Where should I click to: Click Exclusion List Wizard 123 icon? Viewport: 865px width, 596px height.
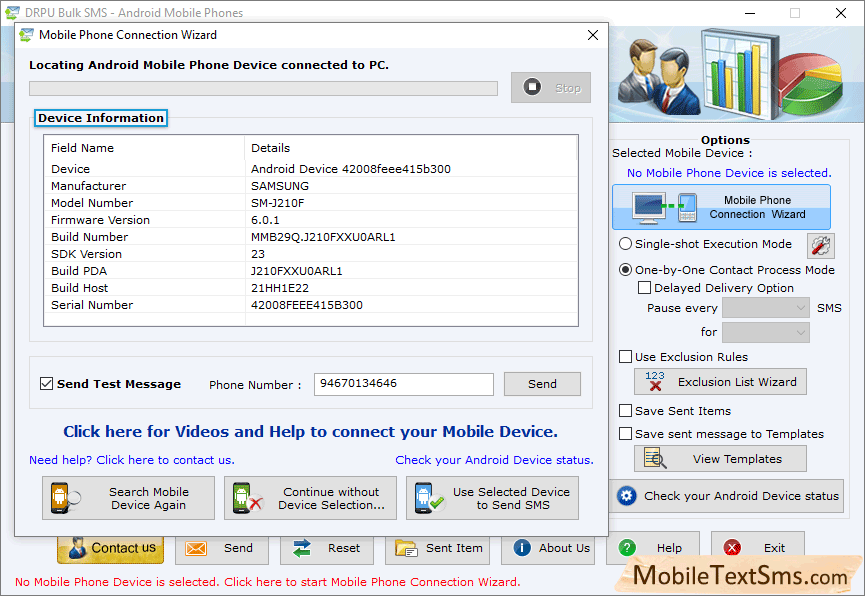coord(655,381)
